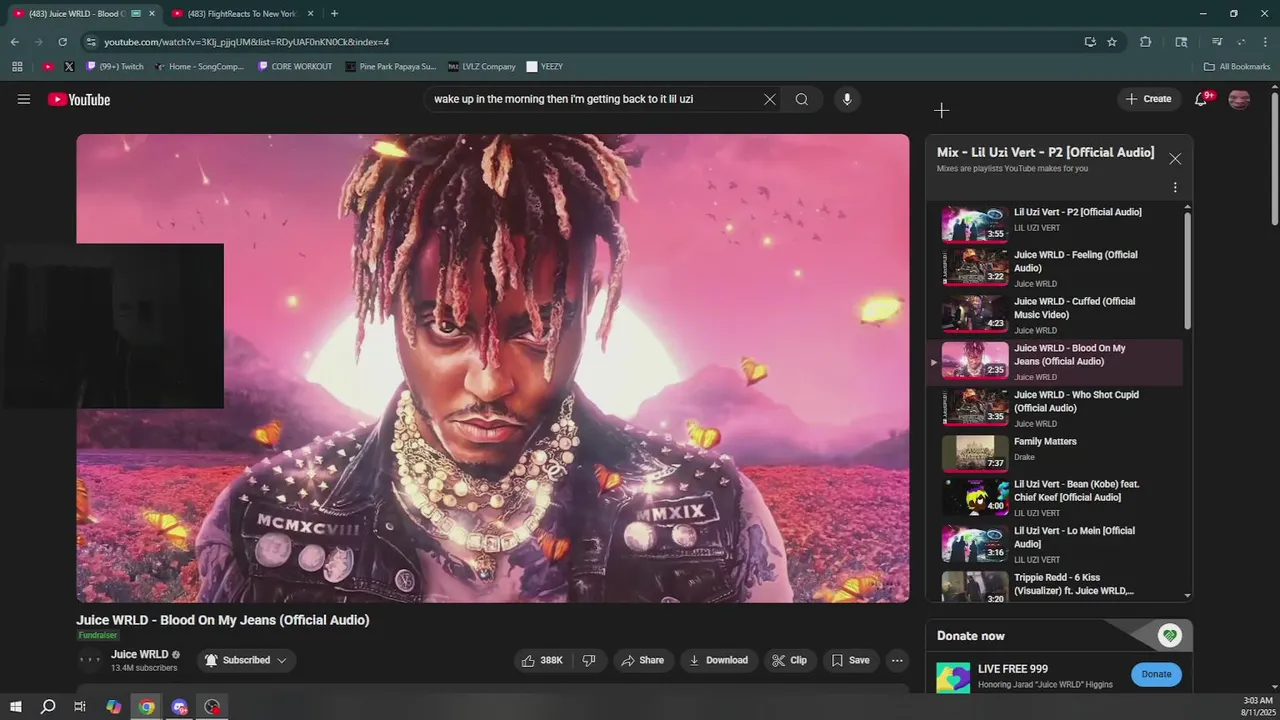
Task: Open media control icon in Chrome toolbar
Action: (x=1217, y=42)
